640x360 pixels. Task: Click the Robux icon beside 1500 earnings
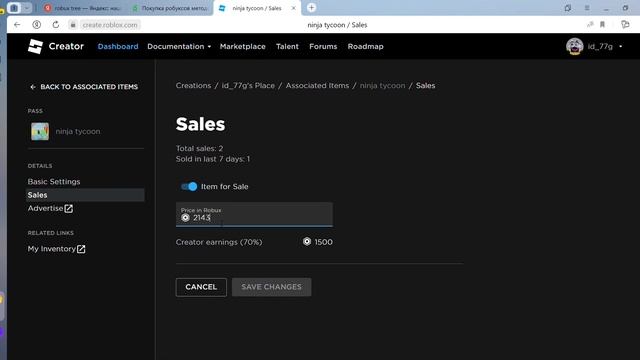click(307, 242)
